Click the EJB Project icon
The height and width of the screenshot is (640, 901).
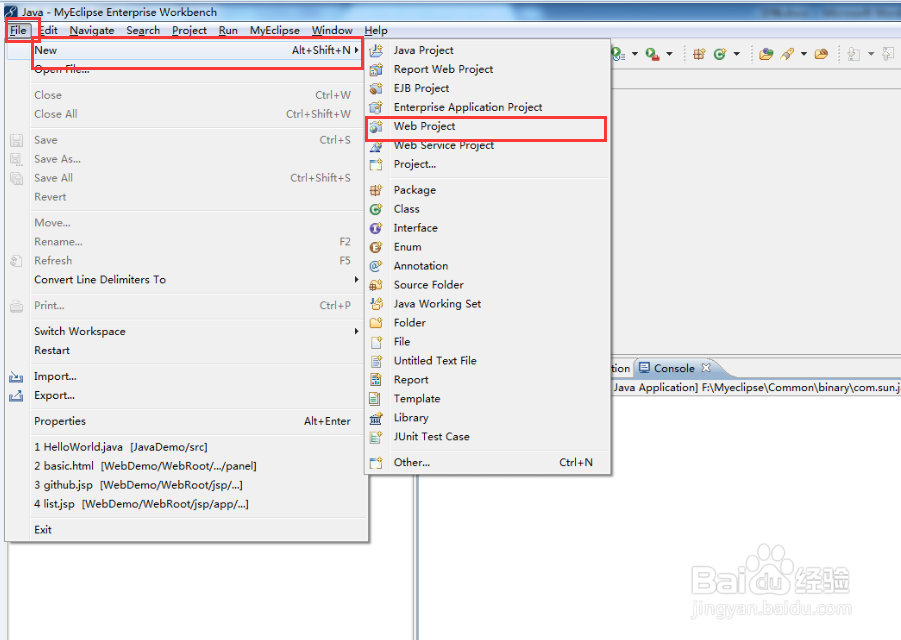376,88
